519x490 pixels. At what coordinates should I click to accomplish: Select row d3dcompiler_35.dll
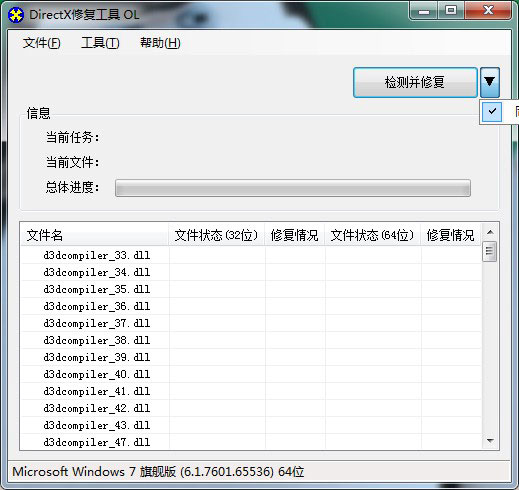pyautogui.click(x=251, y=289)
